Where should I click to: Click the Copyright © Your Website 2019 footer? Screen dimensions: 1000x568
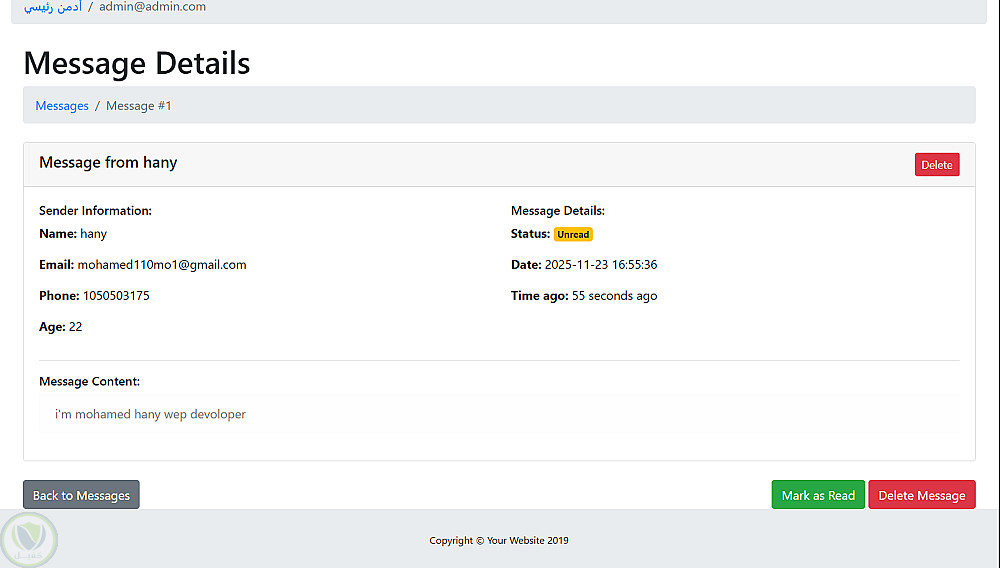click(499, 541)
